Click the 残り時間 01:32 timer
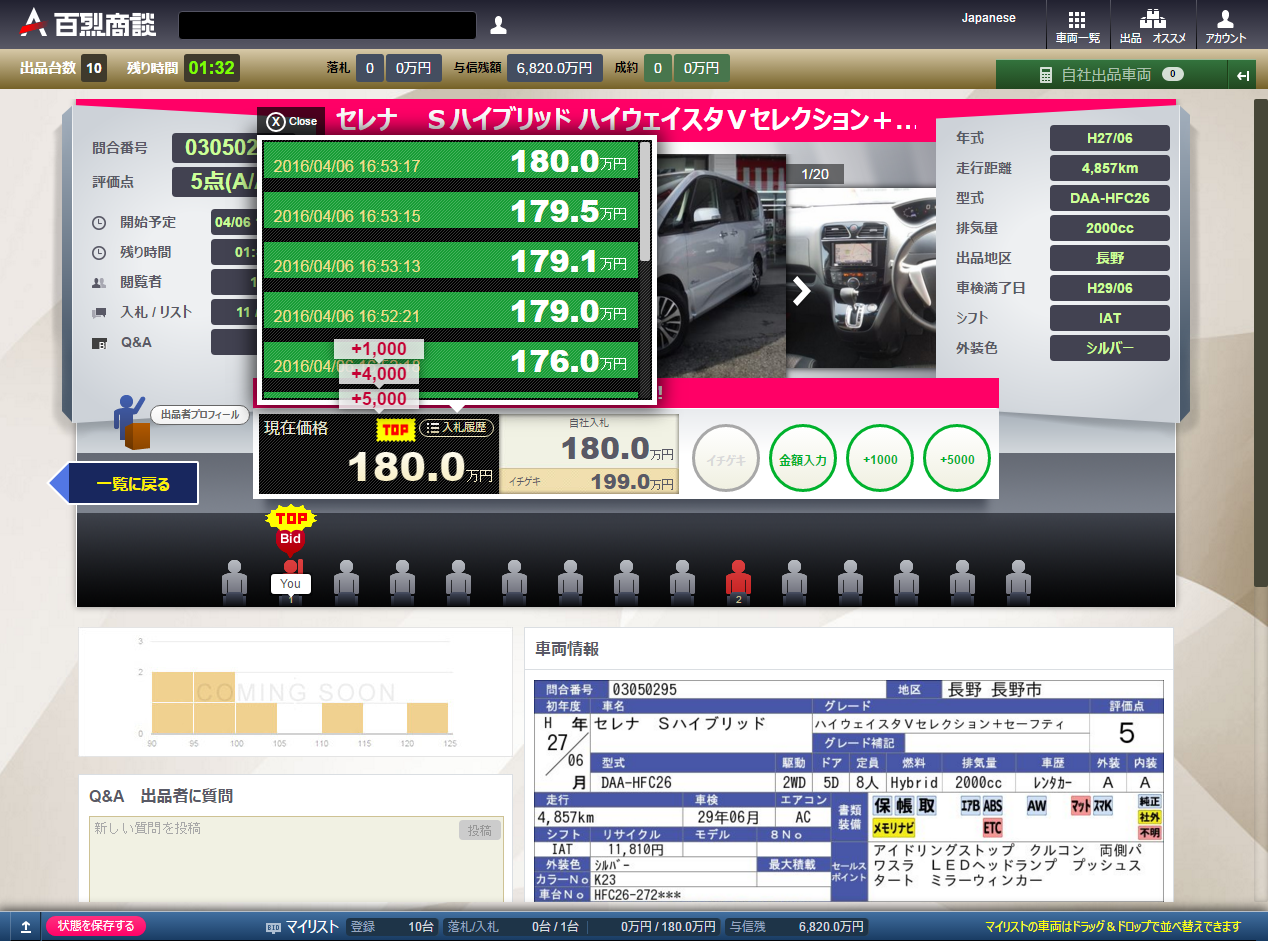The width and height of the screenshot is (1268, 941). 211,68
